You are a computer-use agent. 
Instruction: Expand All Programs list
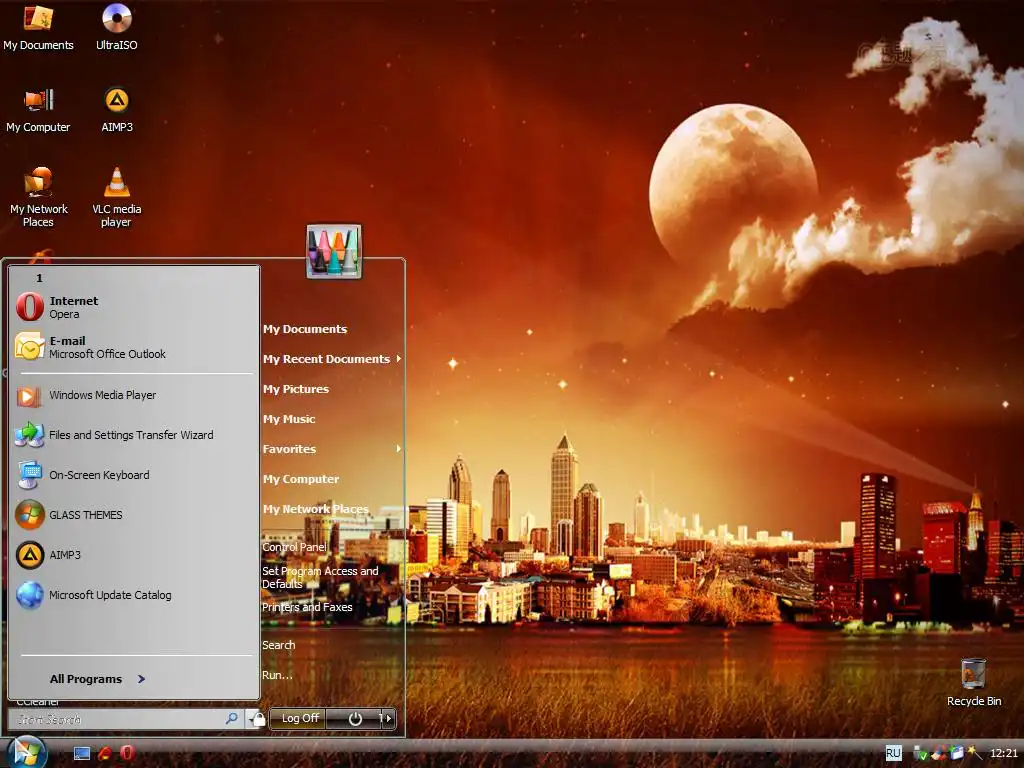(x=98, y=679)
